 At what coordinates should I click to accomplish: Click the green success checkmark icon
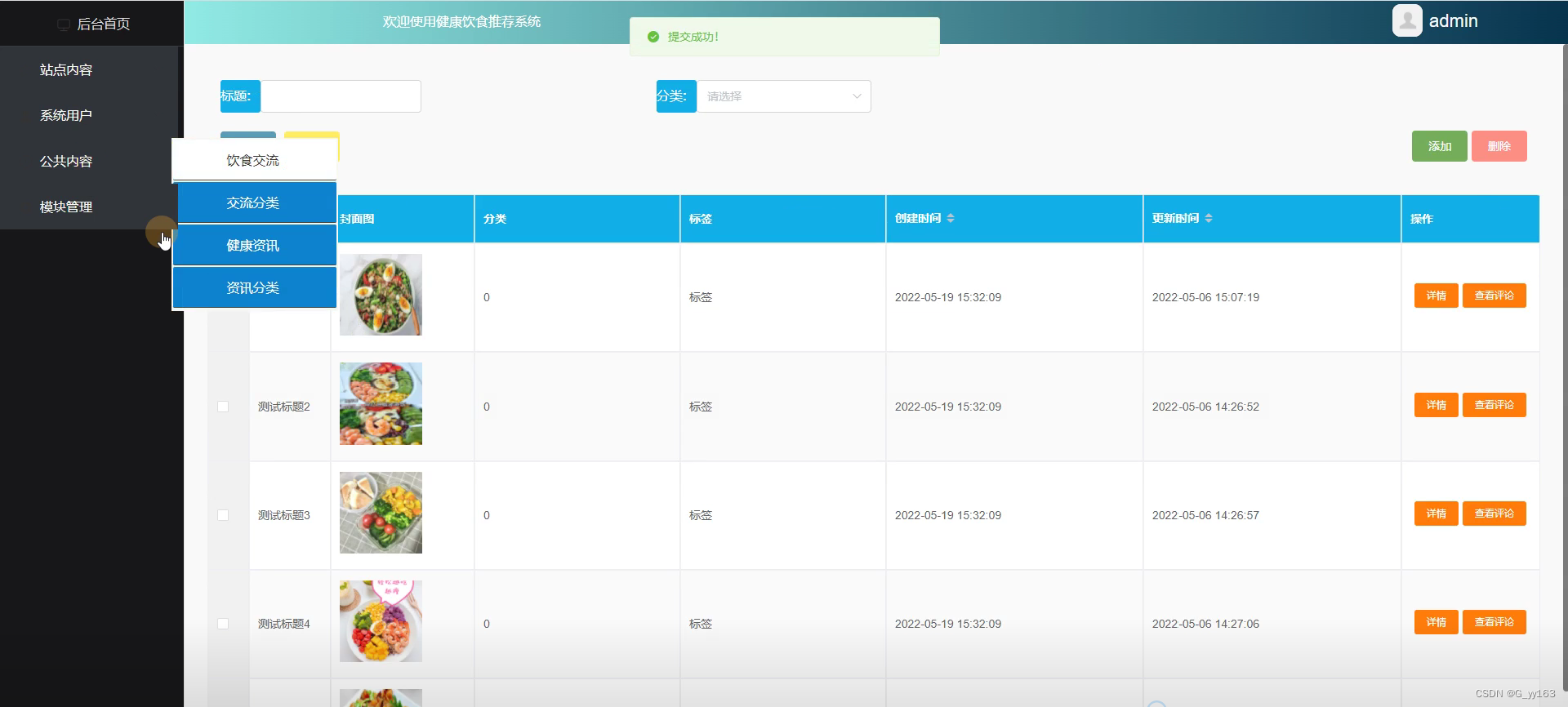click(653, 37)
